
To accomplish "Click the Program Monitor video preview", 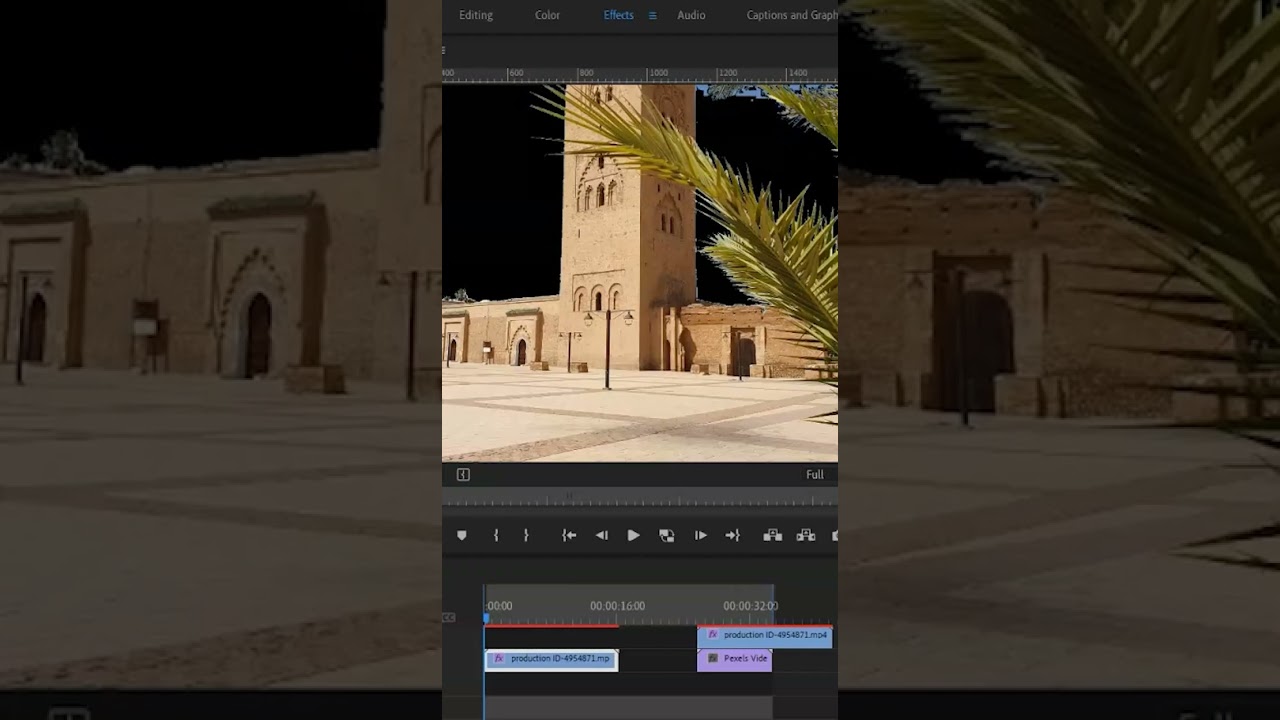I will [x=640, y=273].
